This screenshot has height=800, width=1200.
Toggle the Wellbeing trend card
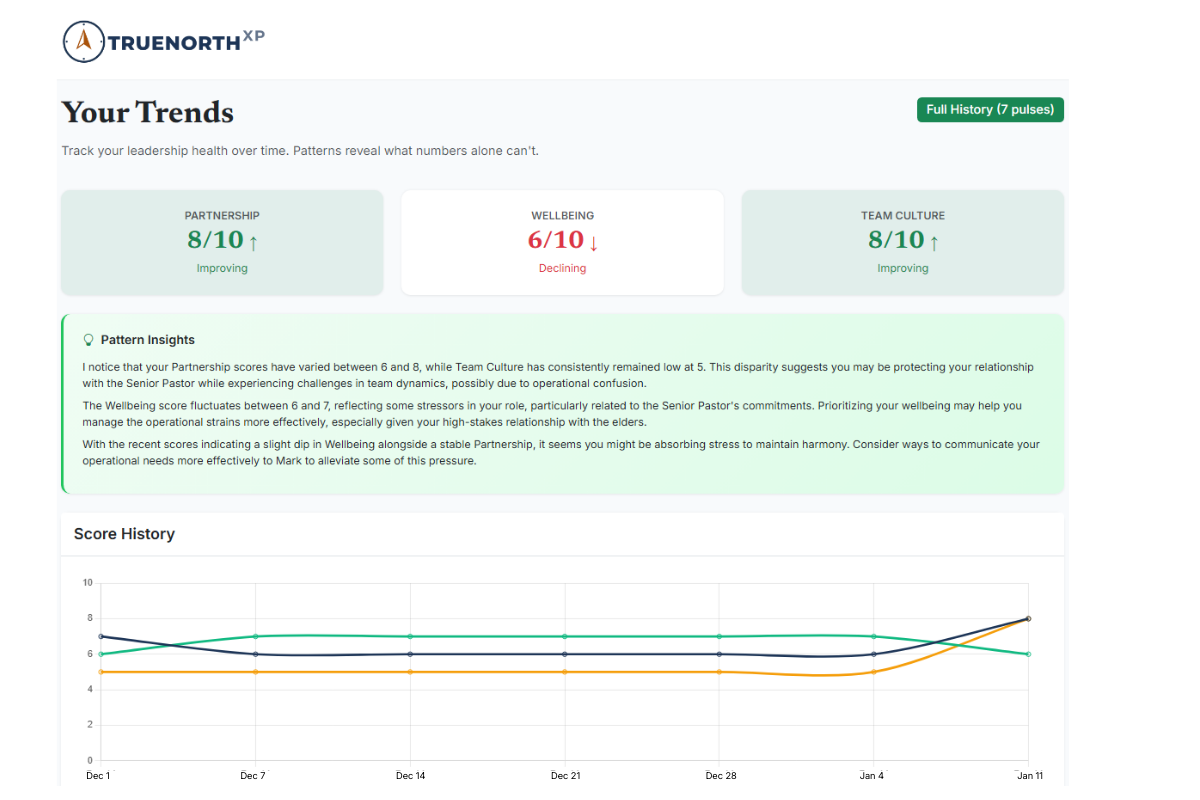coord(562,242)
